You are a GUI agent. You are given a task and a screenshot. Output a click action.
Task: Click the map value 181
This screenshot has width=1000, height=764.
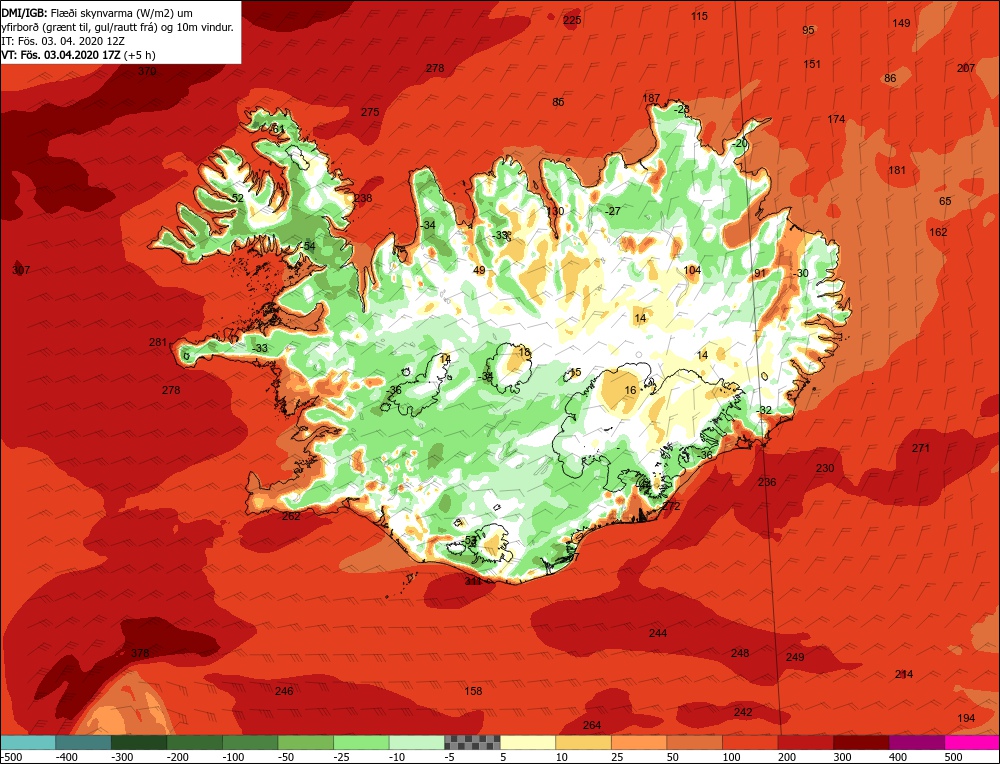[x=897, y=170]
